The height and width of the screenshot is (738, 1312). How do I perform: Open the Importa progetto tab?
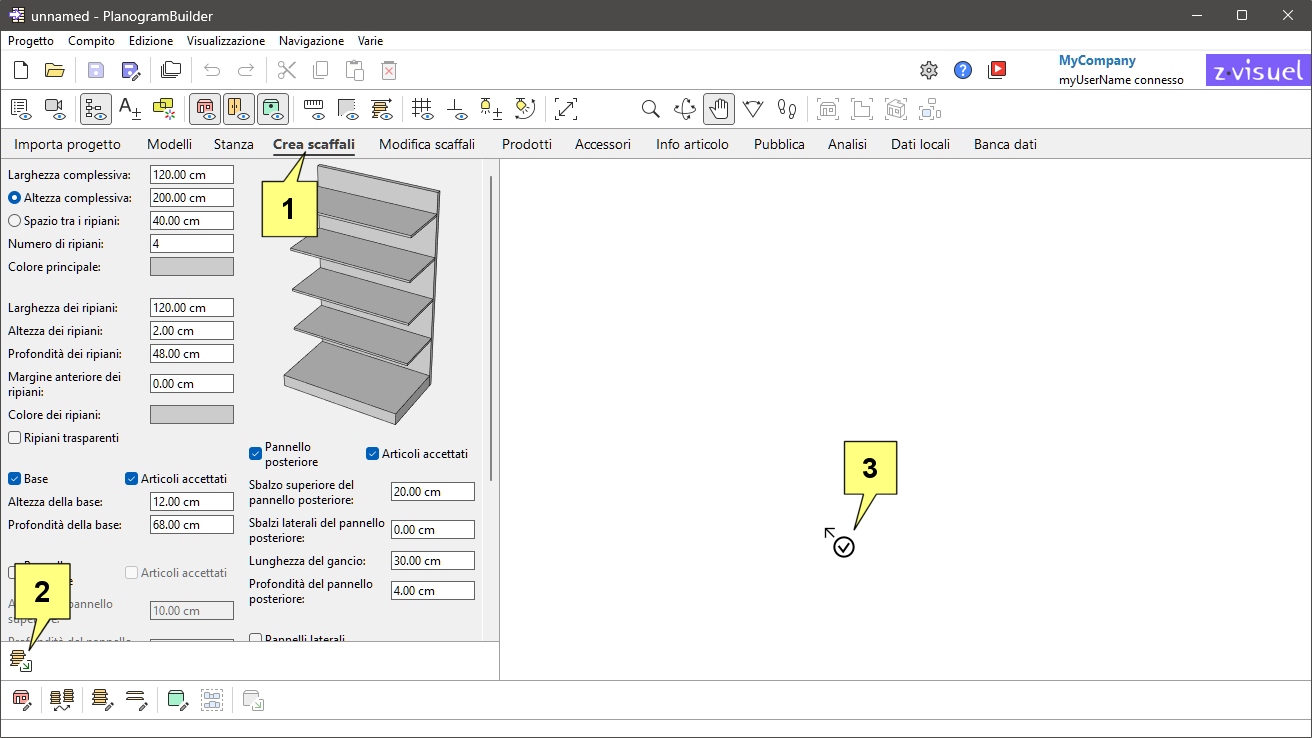(x=67, y=144)
